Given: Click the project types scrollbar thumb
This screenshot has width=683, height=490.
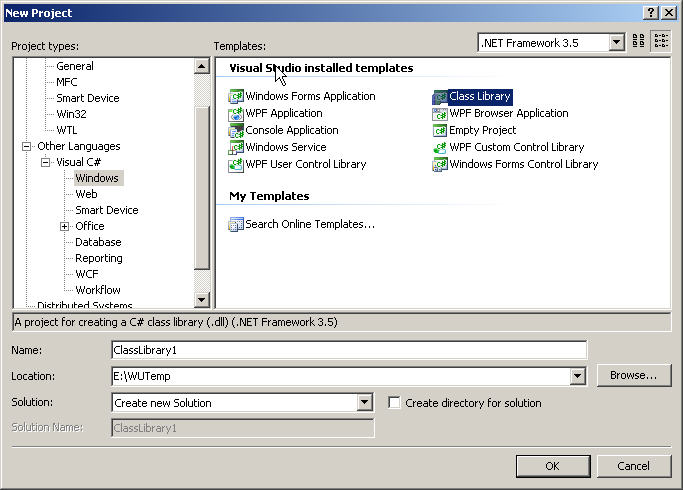Looking at the screenshot, I should (x=201, y=187).
